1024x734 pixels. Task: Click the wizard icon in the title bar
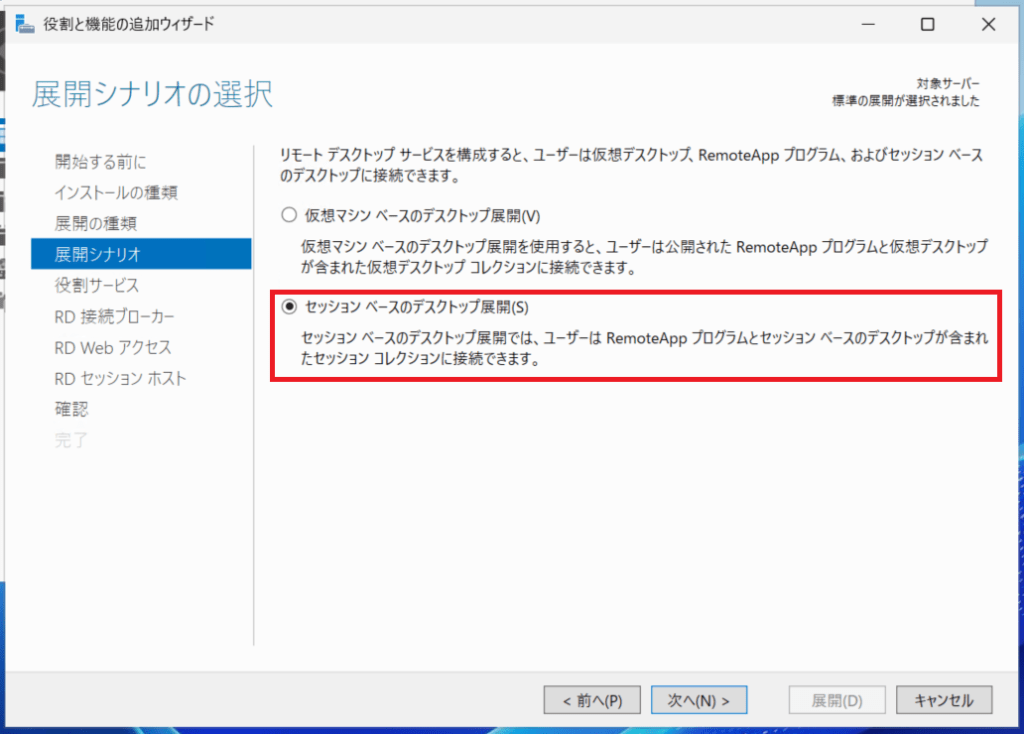(x=24, y=23)
